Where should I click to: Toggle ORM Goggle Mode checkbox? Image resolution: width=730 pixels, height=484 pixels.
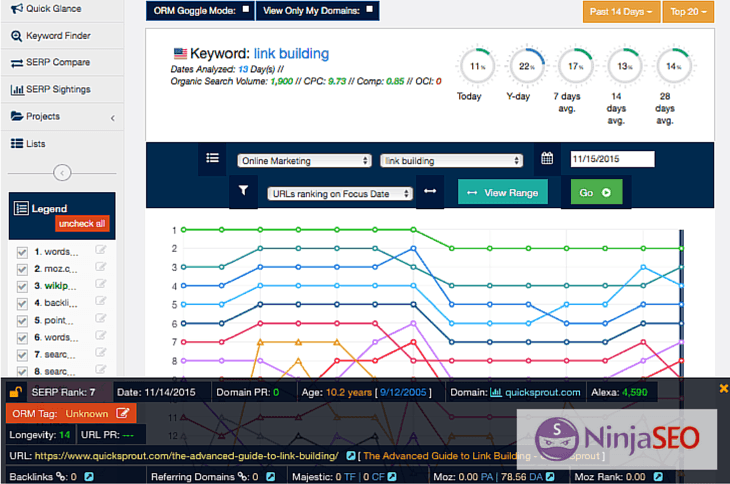(x=246, y=9)
